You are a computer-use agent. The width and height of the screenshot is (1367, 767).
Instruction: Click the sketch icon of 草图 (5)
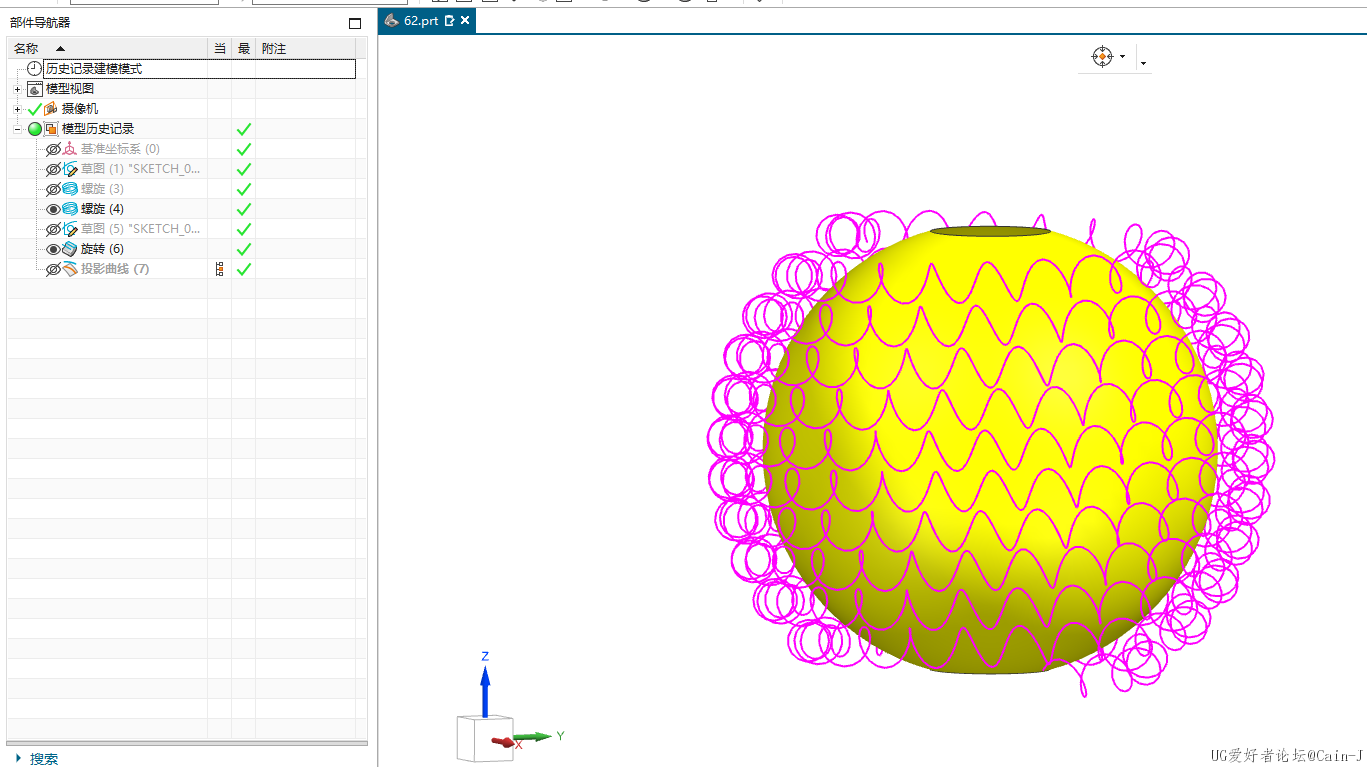coord(70,229)
